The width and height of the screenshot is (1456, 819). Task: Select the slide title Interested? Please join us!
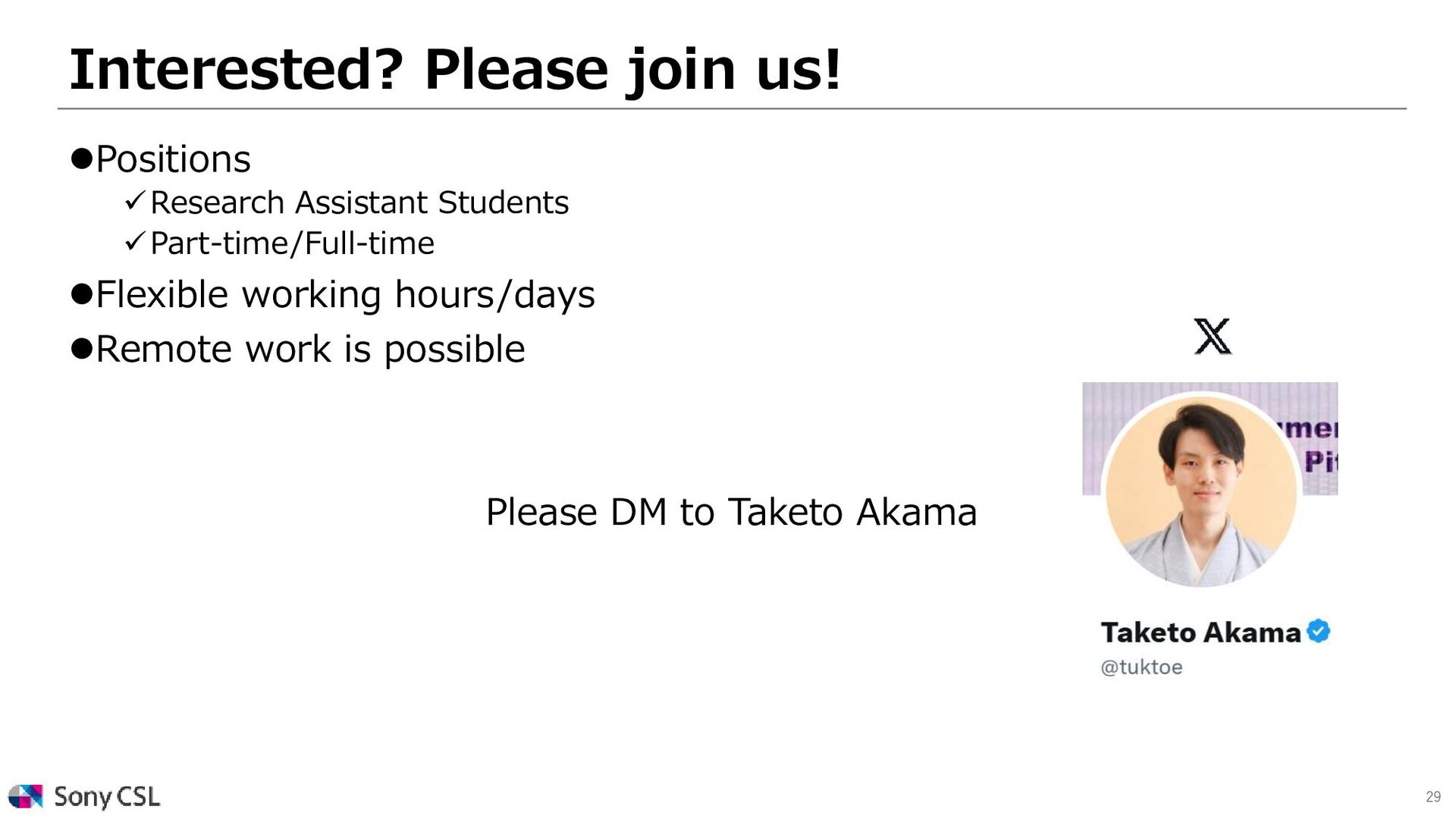coord(455,70)
